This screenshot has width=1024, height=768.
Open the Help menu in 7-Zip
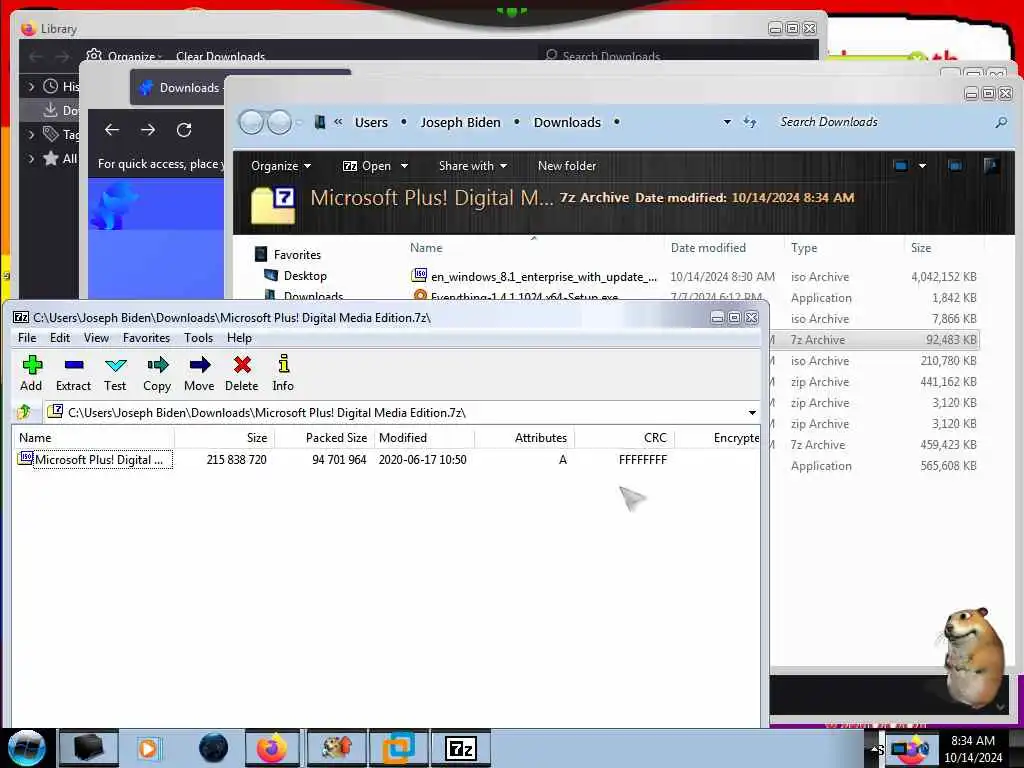[x=239, y=338]
